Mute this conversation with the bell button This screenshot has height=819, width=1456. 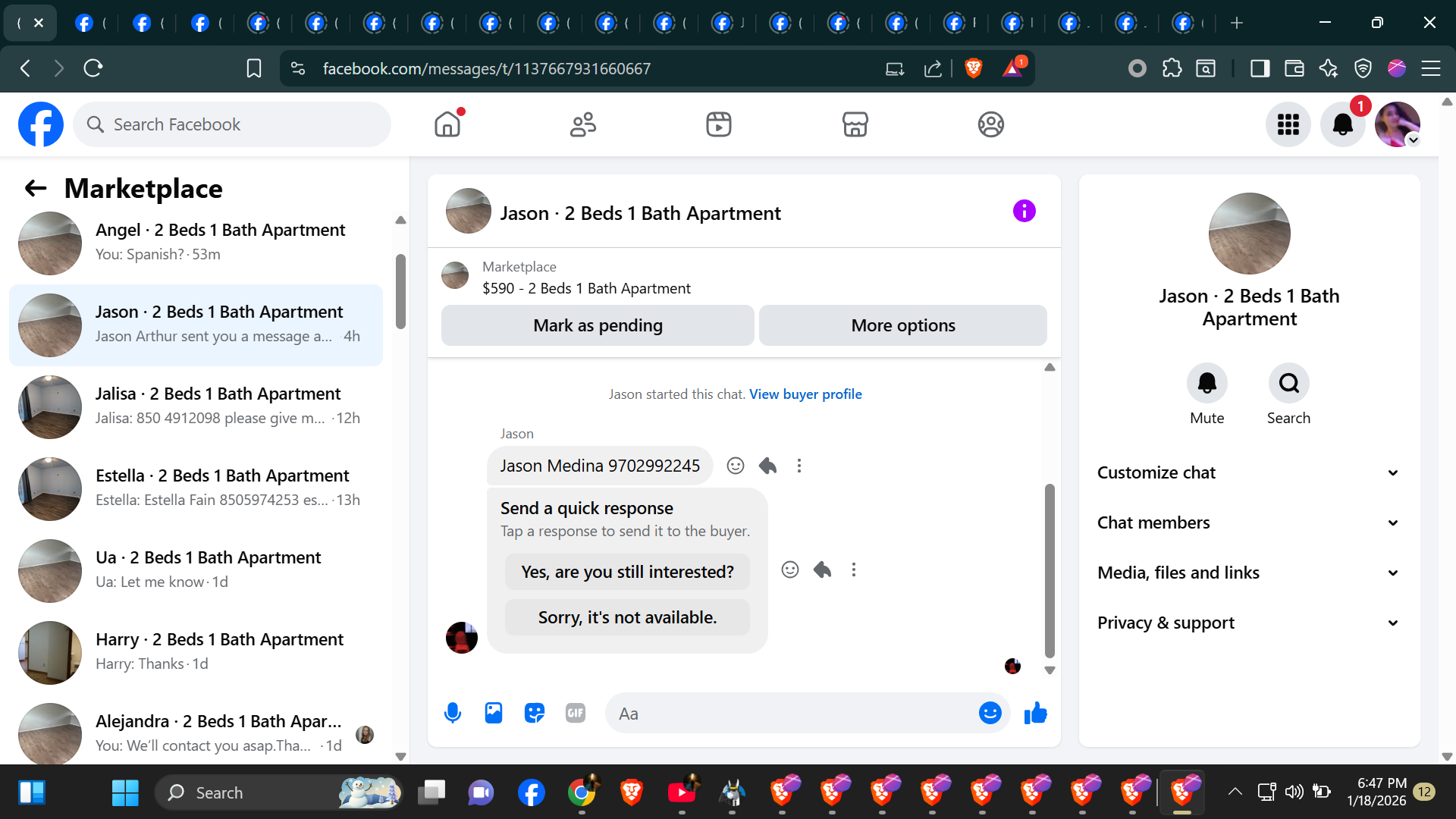(1207, 383)
